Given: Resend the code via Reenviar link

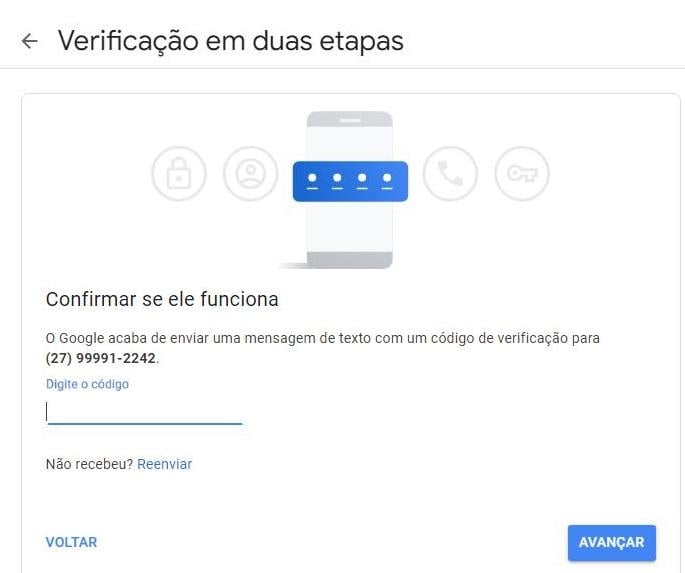Looking at the screenshot, I should tap(165, 464).
